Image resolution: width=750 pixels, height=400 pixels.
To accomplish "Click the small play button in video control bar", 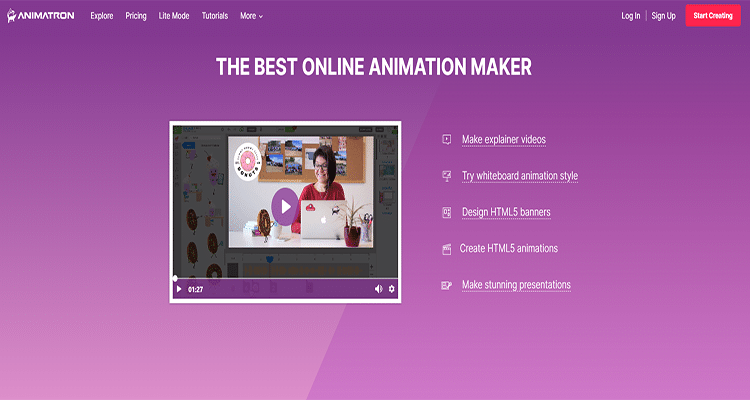I will click(179, 289).
